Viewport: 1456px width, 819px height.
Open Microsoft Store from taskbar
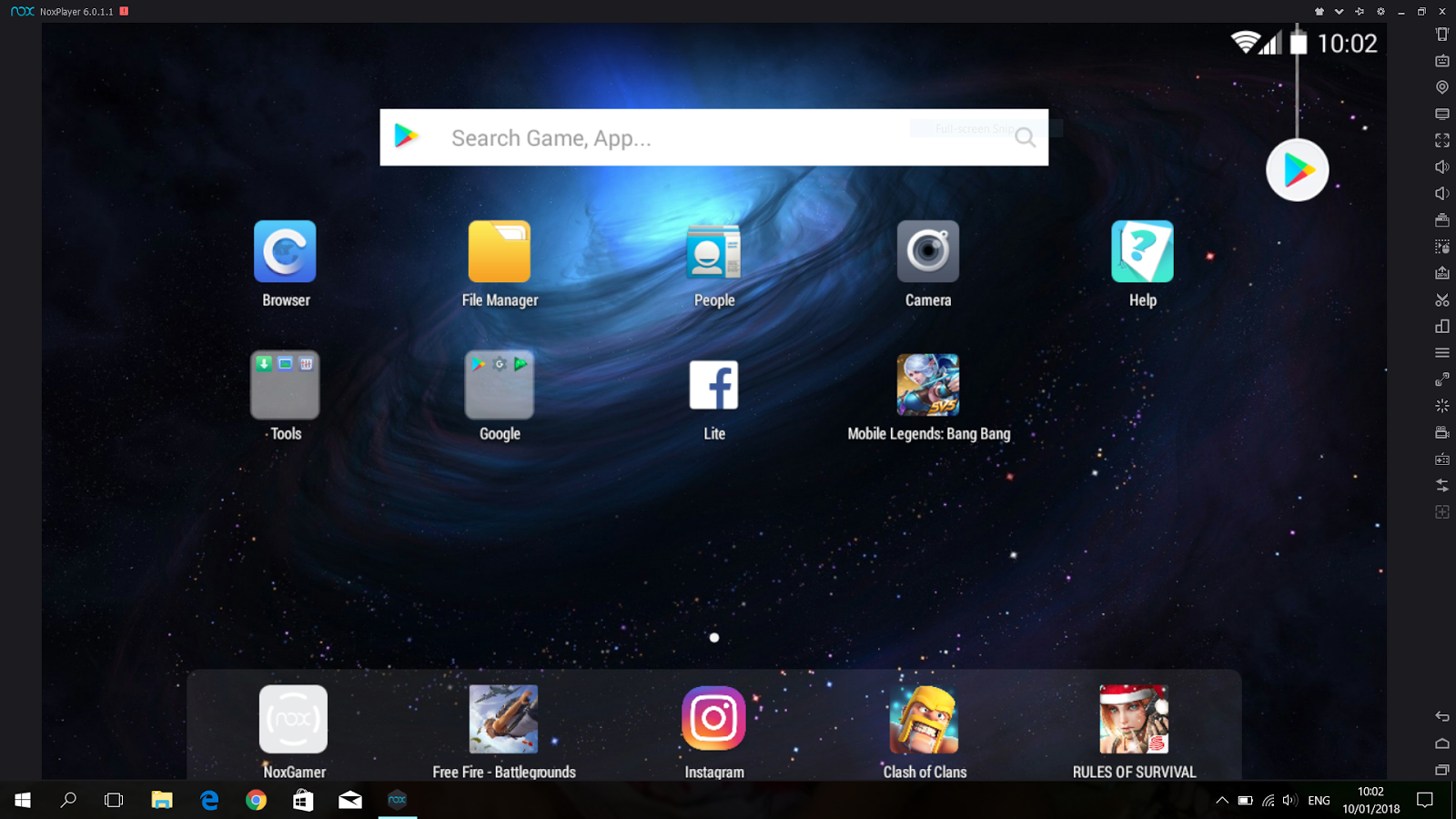pyautogui.click(x=303, y=800)
